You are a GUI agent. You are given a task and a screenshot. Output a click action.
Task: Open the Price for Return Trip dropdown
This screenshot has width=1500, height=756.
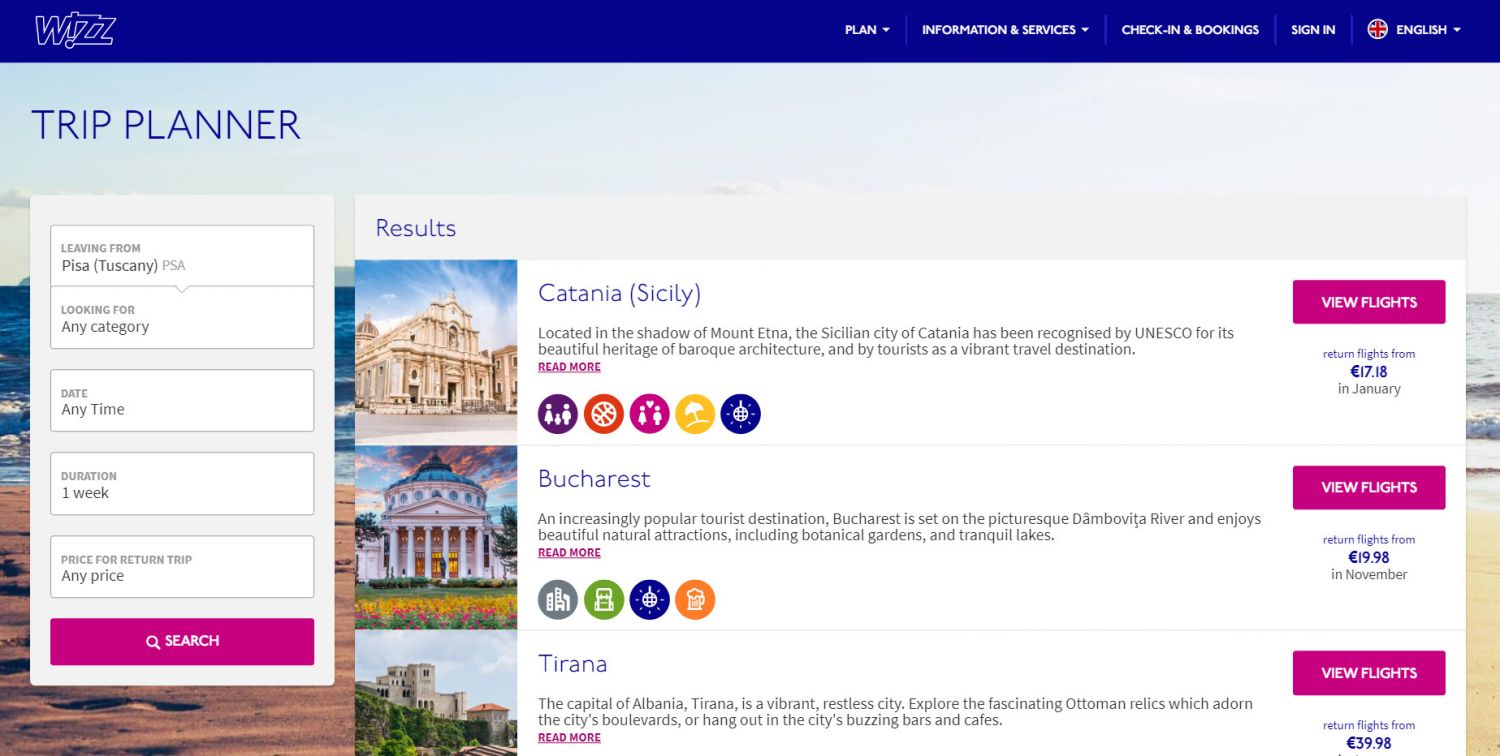click(x=182, y=567)
